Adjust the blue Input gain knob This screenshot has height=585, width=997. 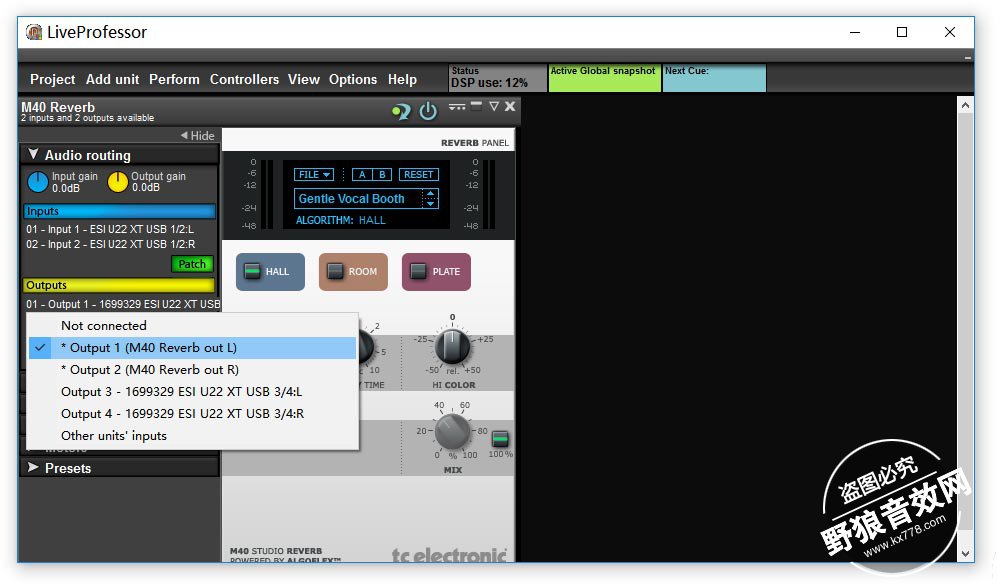tap(38, 182)
